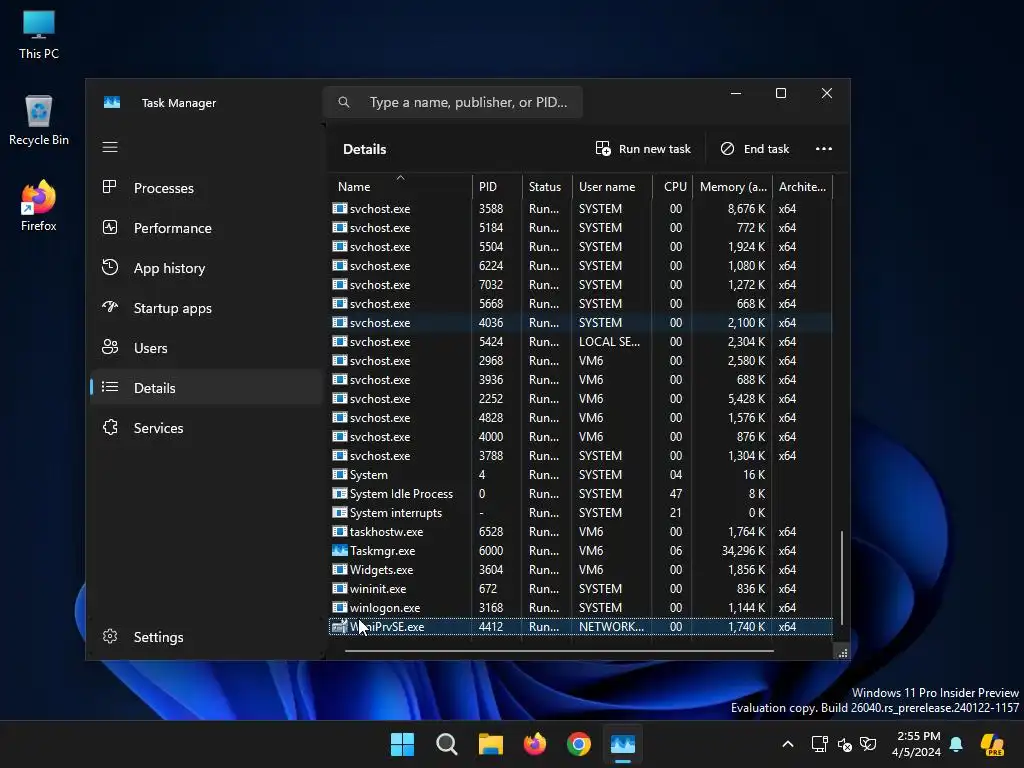This screenshot has height=768, width=1024.
Task: Sort by the Memory column header
Action: tap(732, 186)
